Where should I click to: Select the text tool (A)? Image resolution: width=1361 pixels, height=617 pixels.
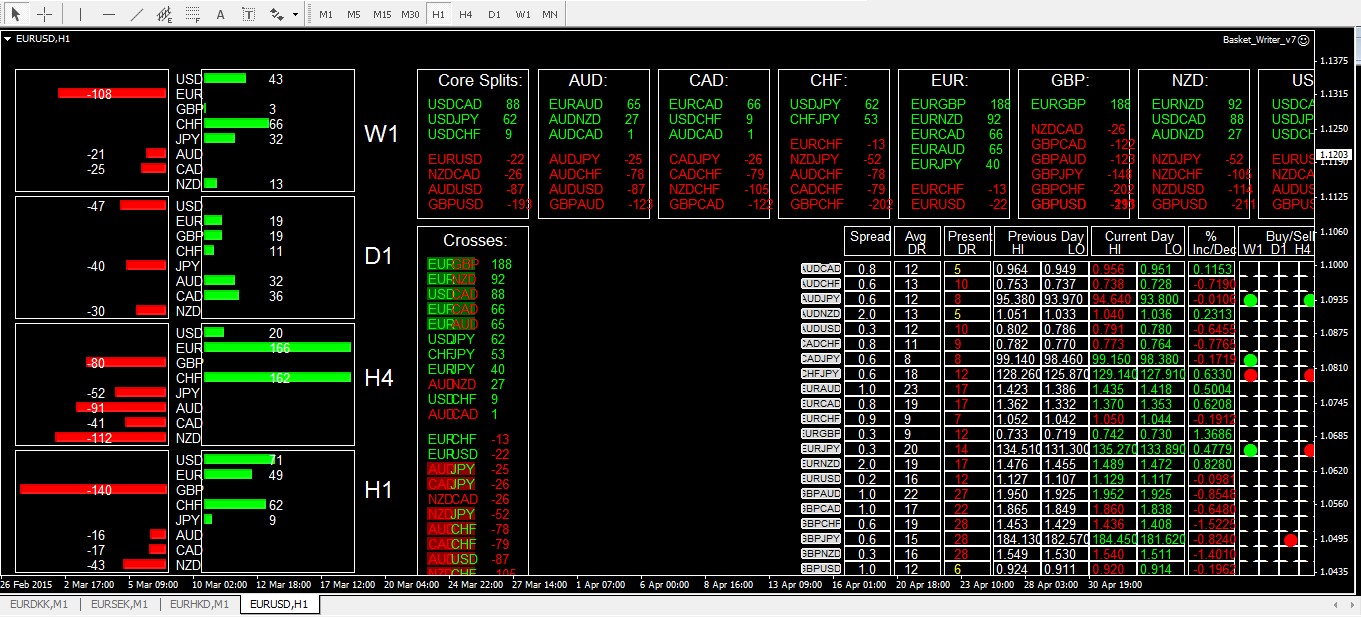click(x=221, y=14)
